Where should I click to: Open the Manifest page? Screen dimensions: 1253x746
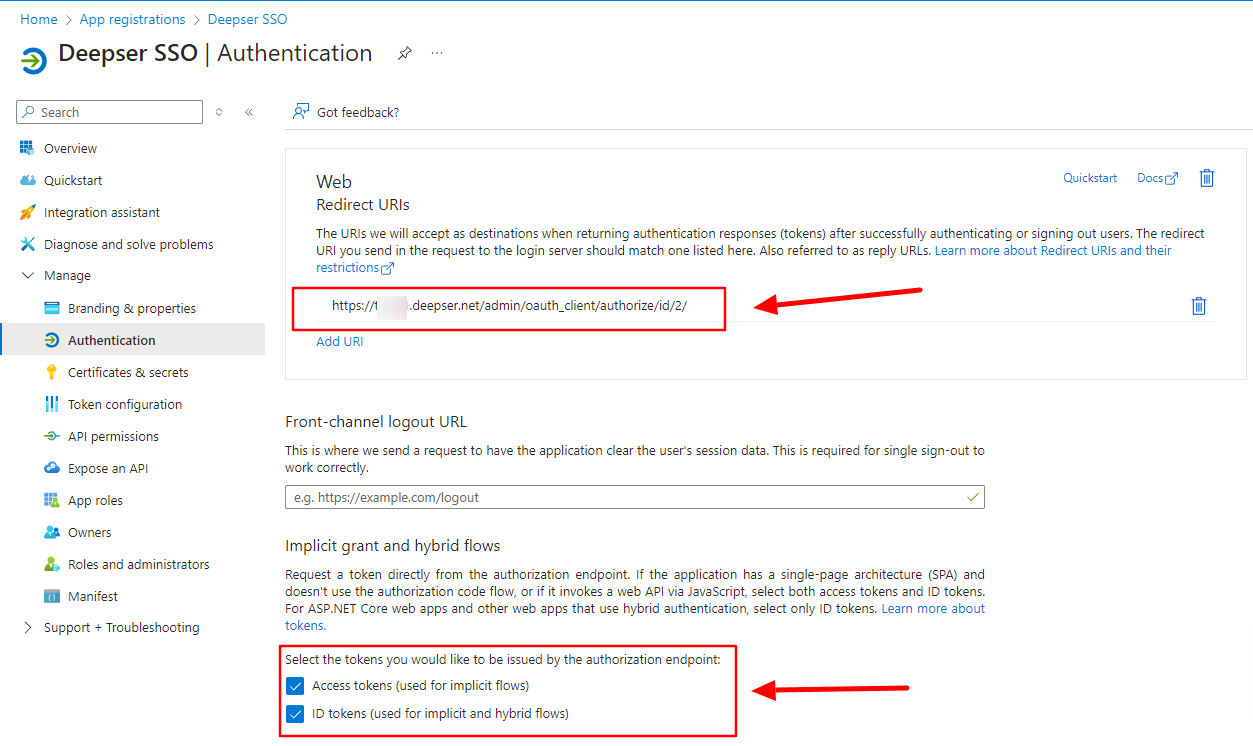pos(93,596)
